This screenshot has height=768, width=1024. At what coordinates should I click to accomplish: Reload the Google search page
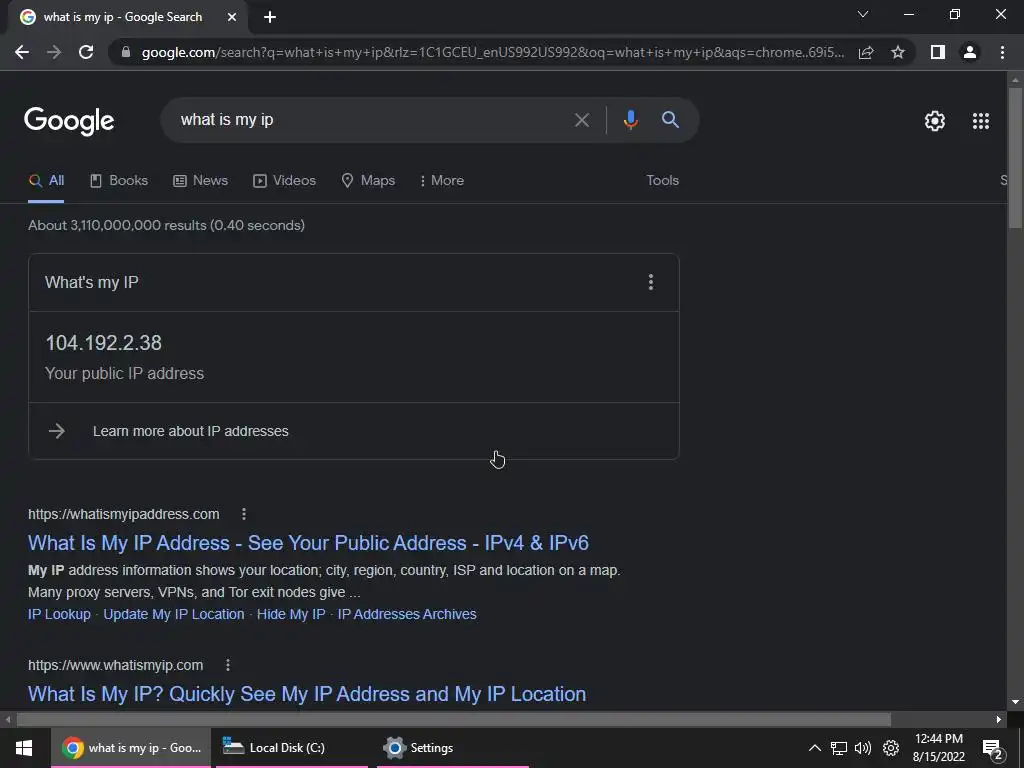point(86,52)
